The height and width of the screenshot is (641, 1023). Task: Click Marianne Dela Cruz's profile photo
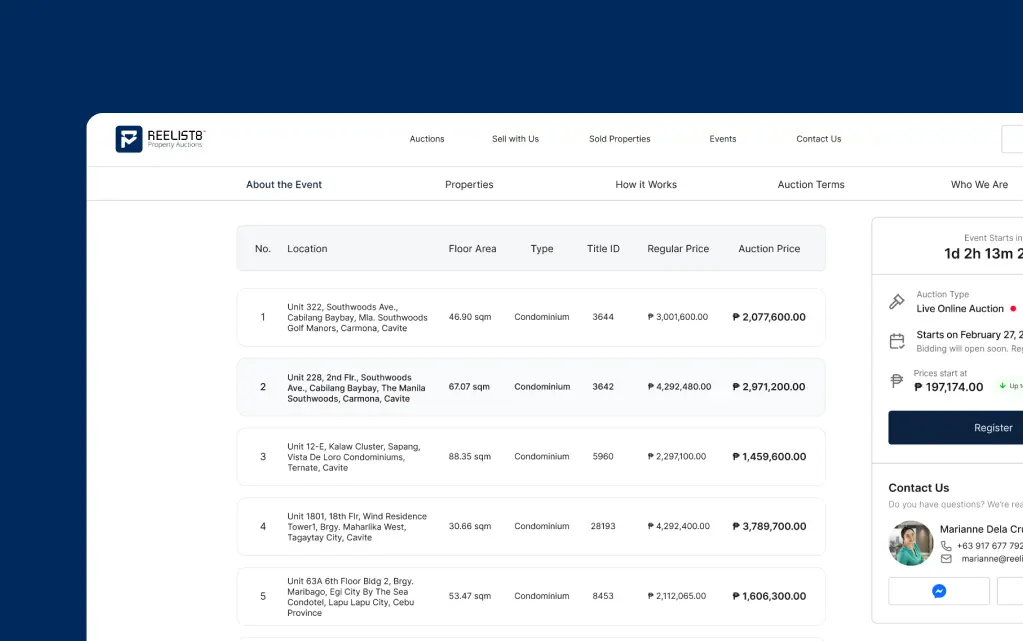coord(911,543)
